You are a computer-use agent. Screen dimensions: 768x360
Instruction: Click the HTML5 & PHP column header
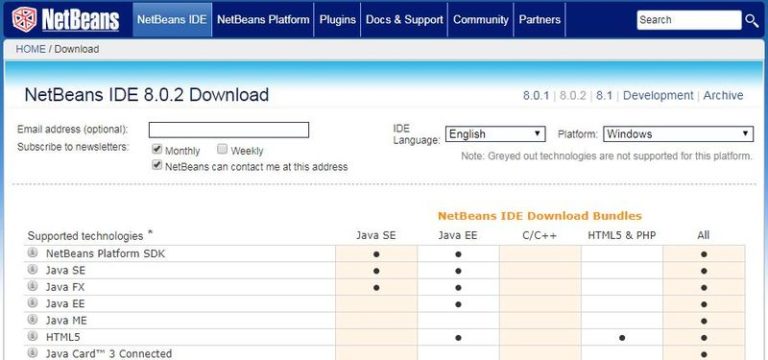point(622,236)
